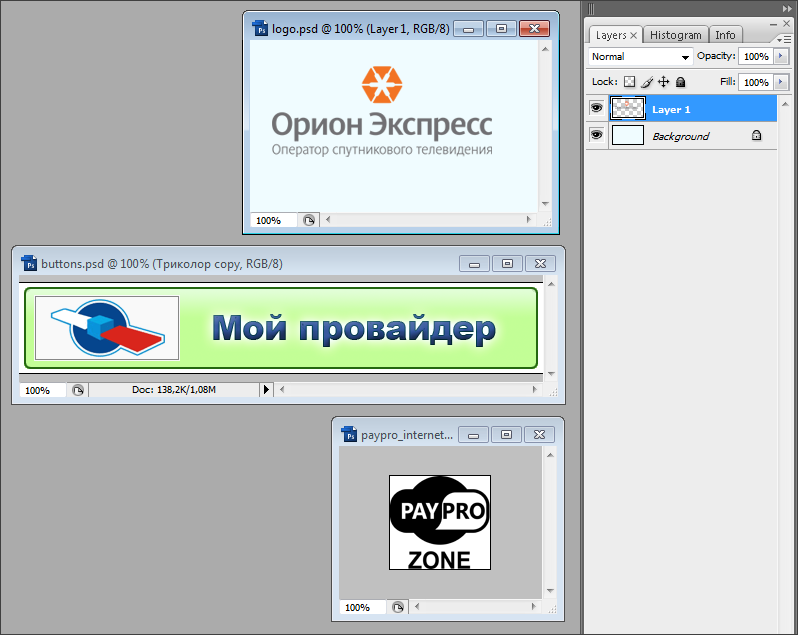The image size is (798, 635).
Task: Click paypro_internet horizontal scrollbar right arrow
Action: [533, 607]
